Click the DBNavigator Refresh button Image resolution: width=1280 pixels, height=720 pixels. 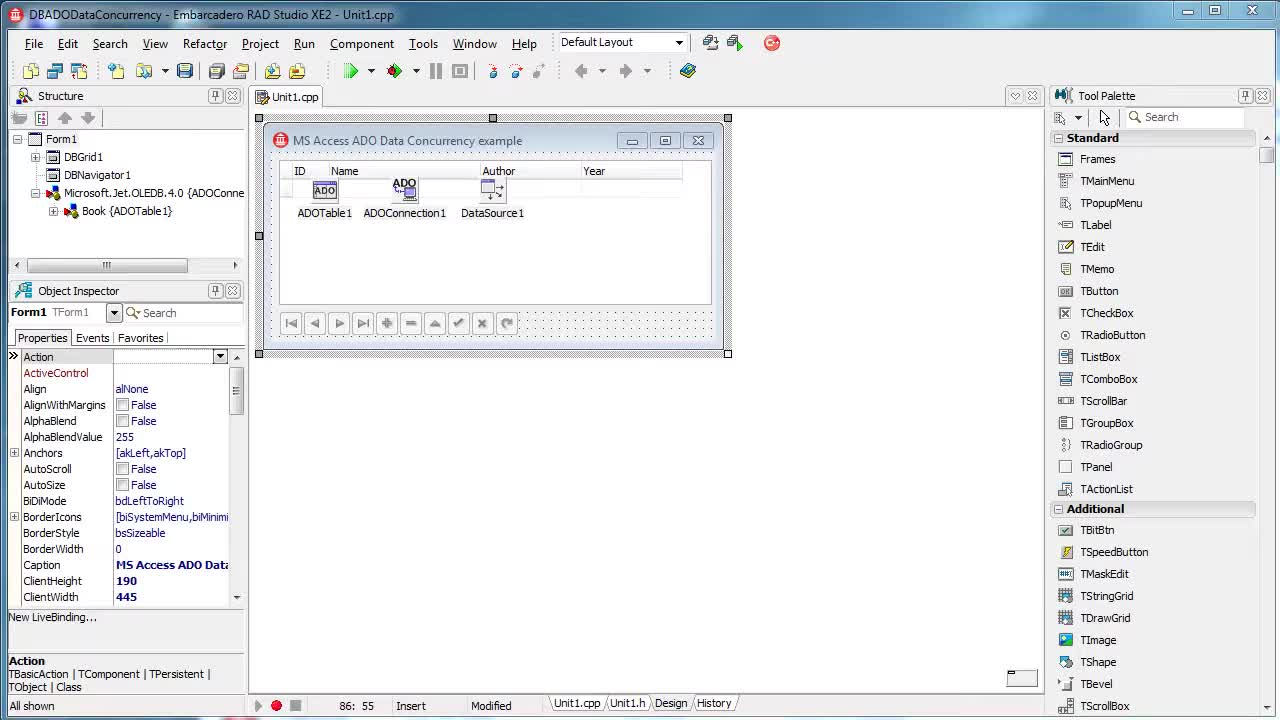507,323
